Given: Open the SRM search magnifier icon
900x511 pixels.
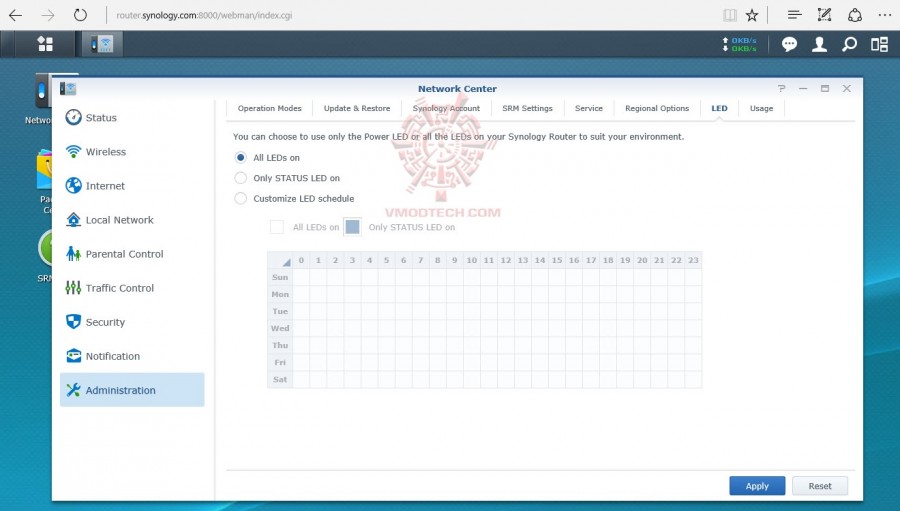Looking at the screenshot, I should click(849, 44).
